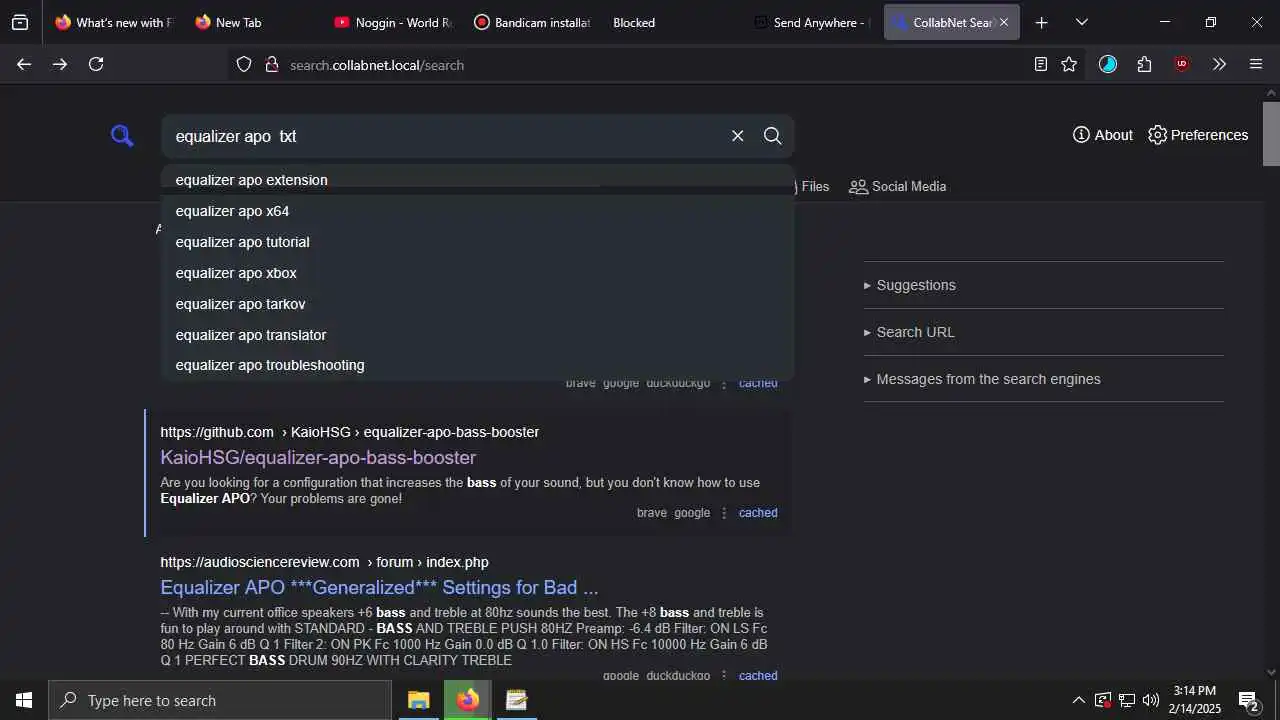Switch to the Send Anywhere tab
Viewport: 1280px width, 720px height.
pos(811,22)
